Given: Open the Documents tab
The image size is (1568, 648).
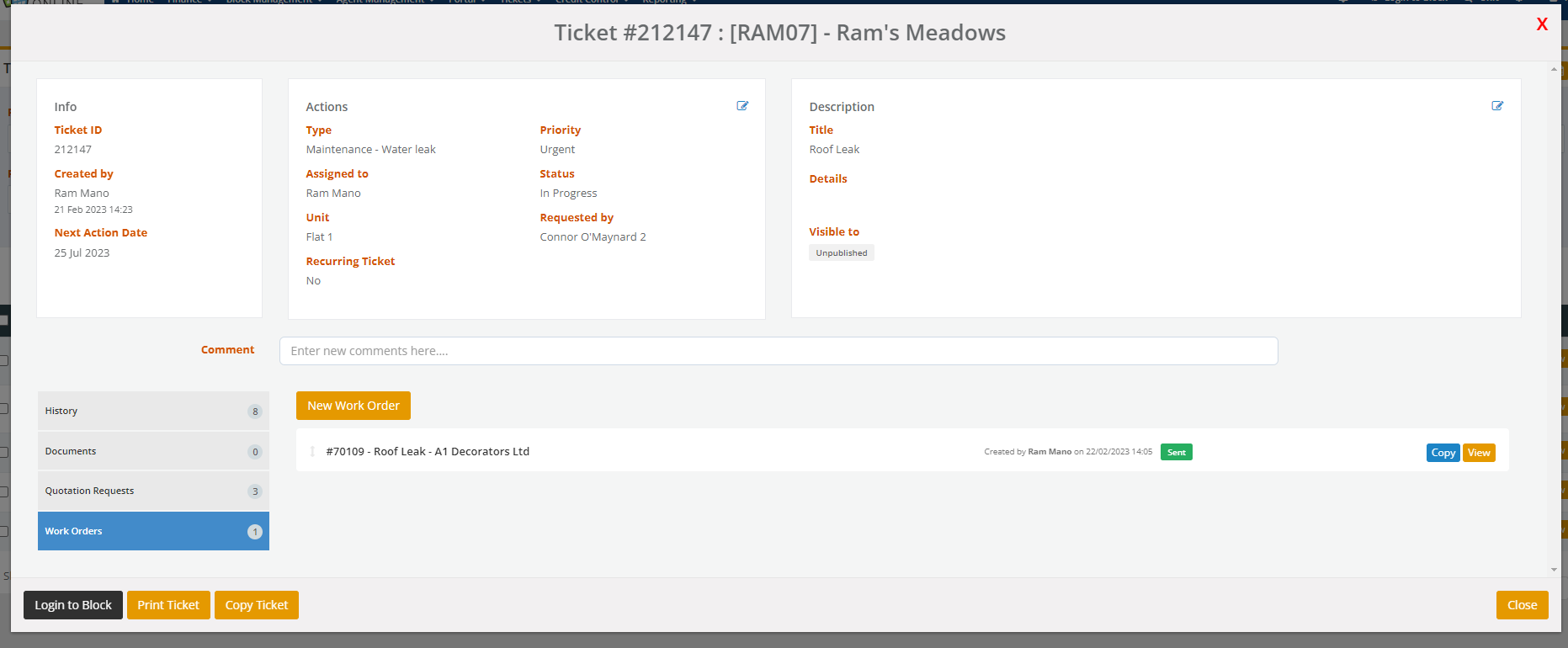Looking at the screenshot, I should 153,451.
